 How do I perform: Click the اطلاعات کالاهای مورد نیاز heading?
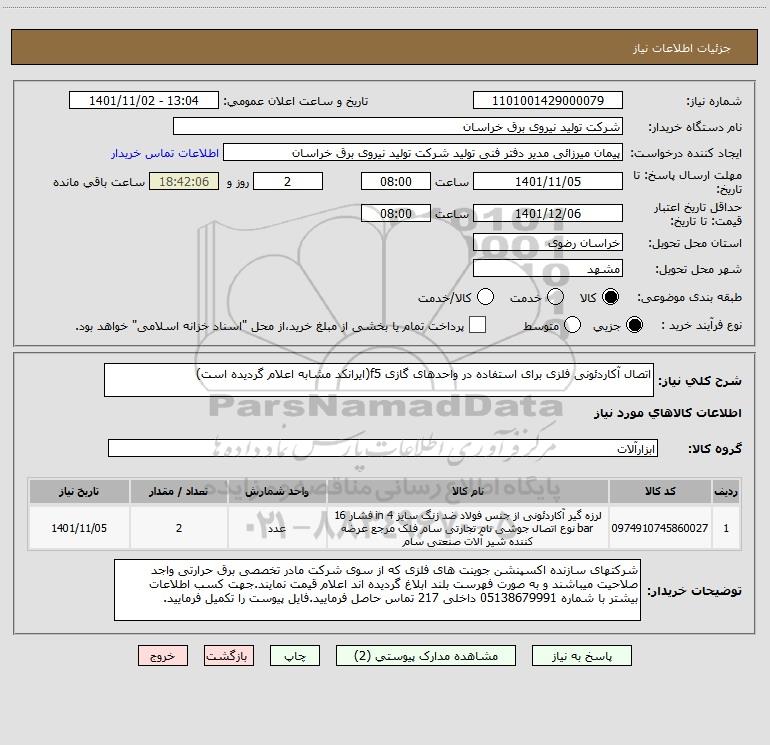[667, 413]
